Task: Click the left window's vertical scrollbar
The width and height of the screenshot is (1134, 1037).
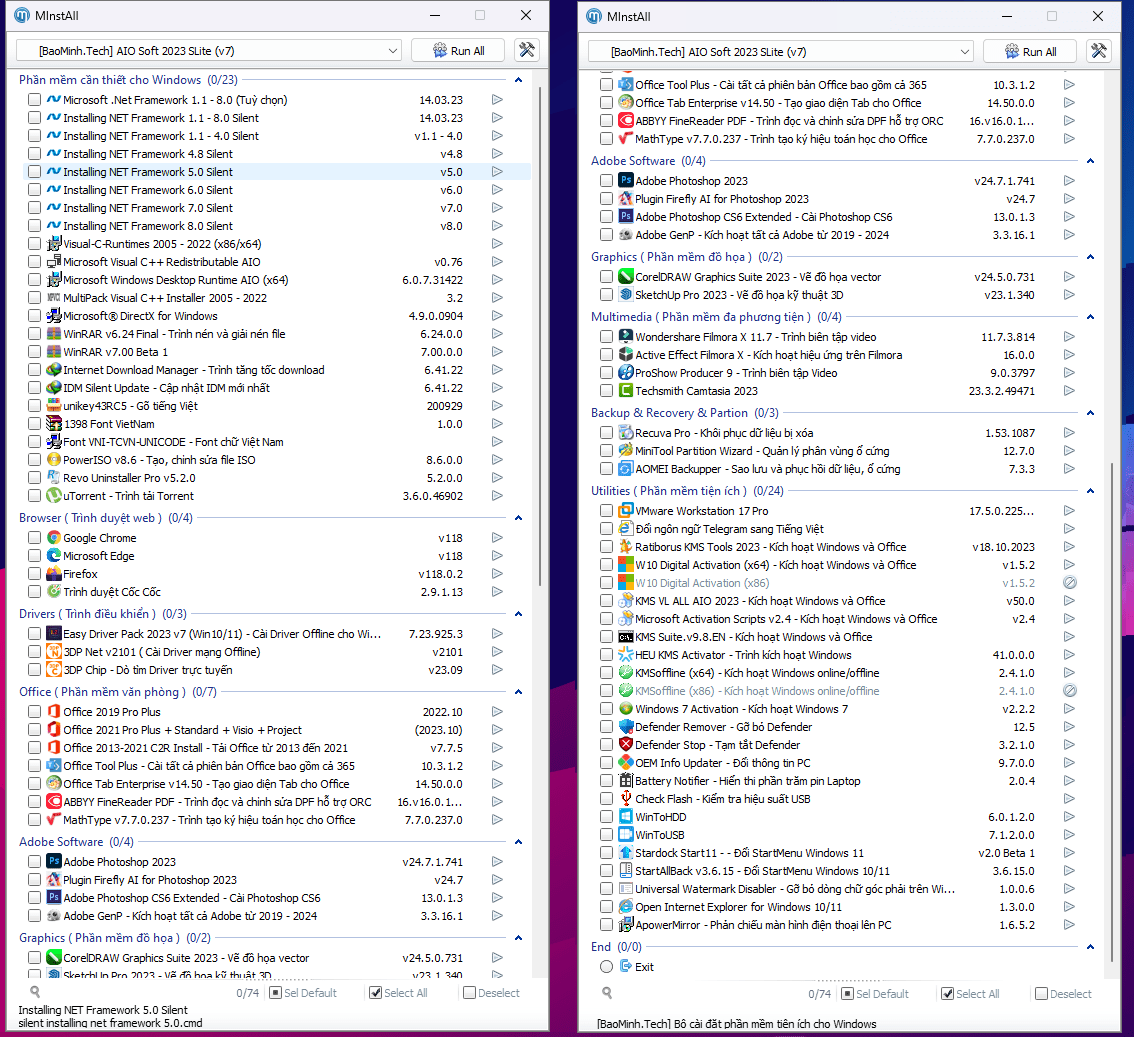Action: [540, 336]
